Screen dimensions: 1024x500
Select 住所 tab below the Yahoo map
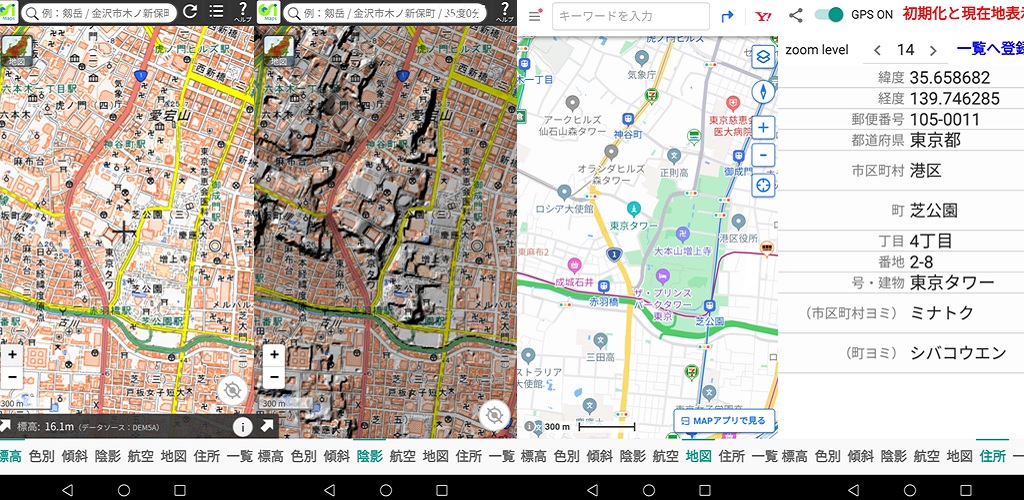coord(731,456)
